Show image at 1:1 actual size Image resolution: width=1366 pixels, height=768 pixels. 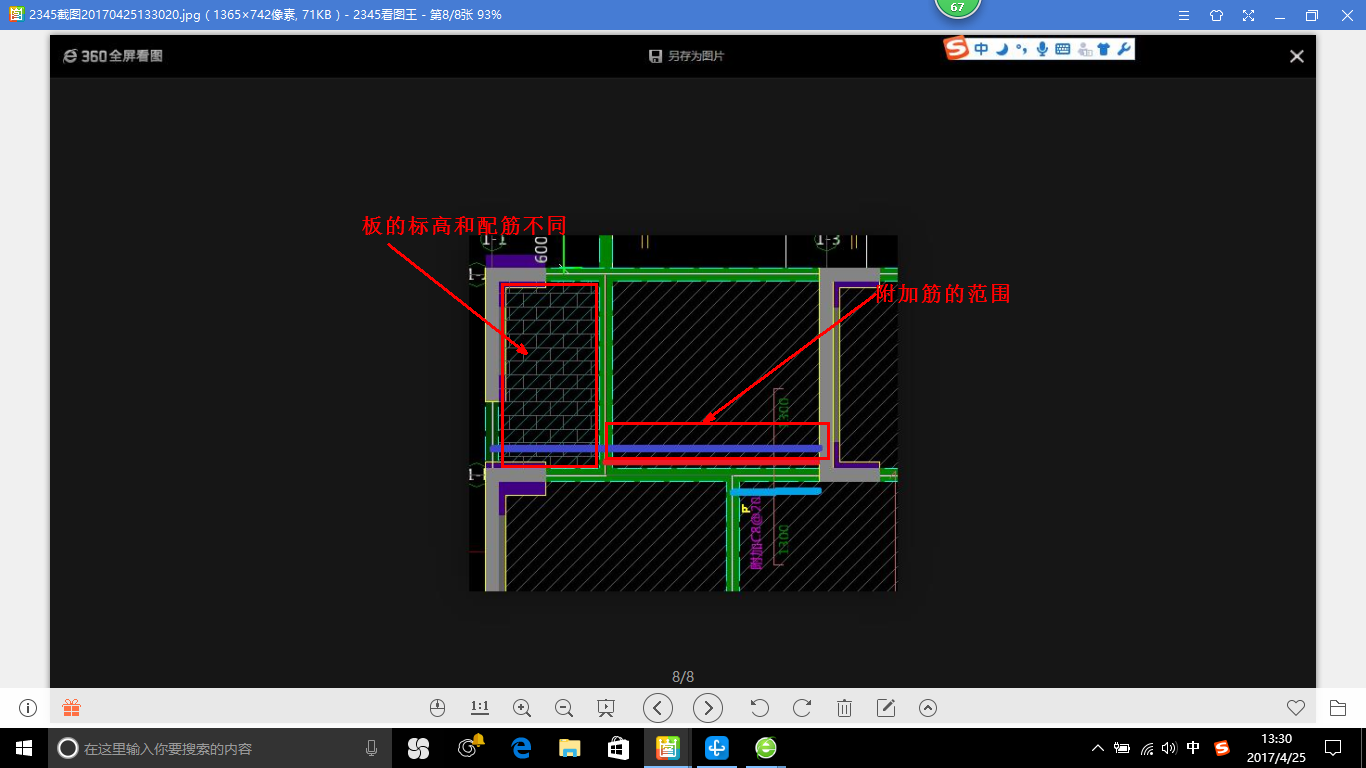(x=480, y=708)
